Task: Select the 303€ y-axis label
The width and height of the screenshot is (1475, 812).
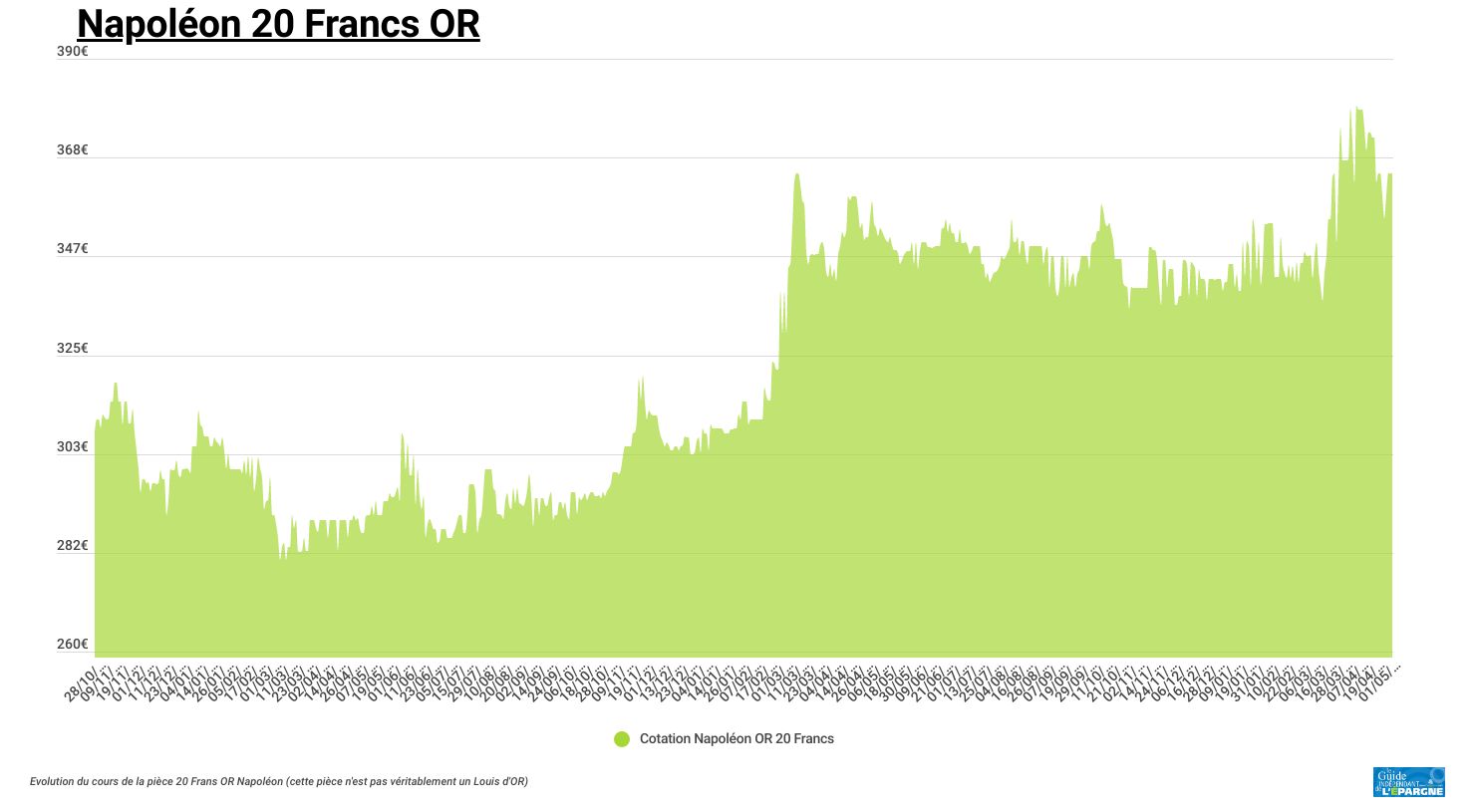Action: (72, 447)
